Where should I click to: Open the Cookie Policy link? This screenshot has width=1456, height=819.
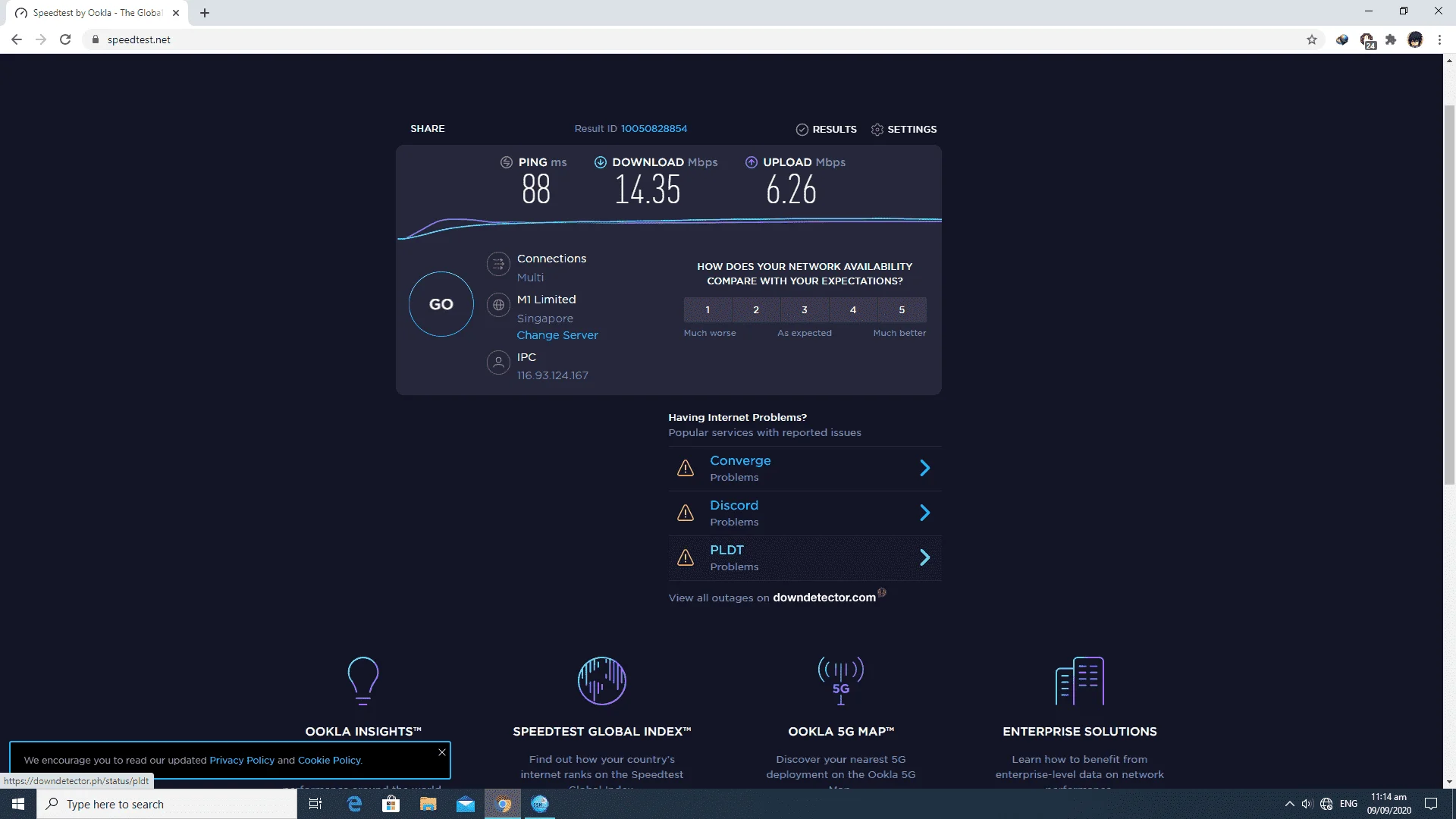[x=329, y=760]
